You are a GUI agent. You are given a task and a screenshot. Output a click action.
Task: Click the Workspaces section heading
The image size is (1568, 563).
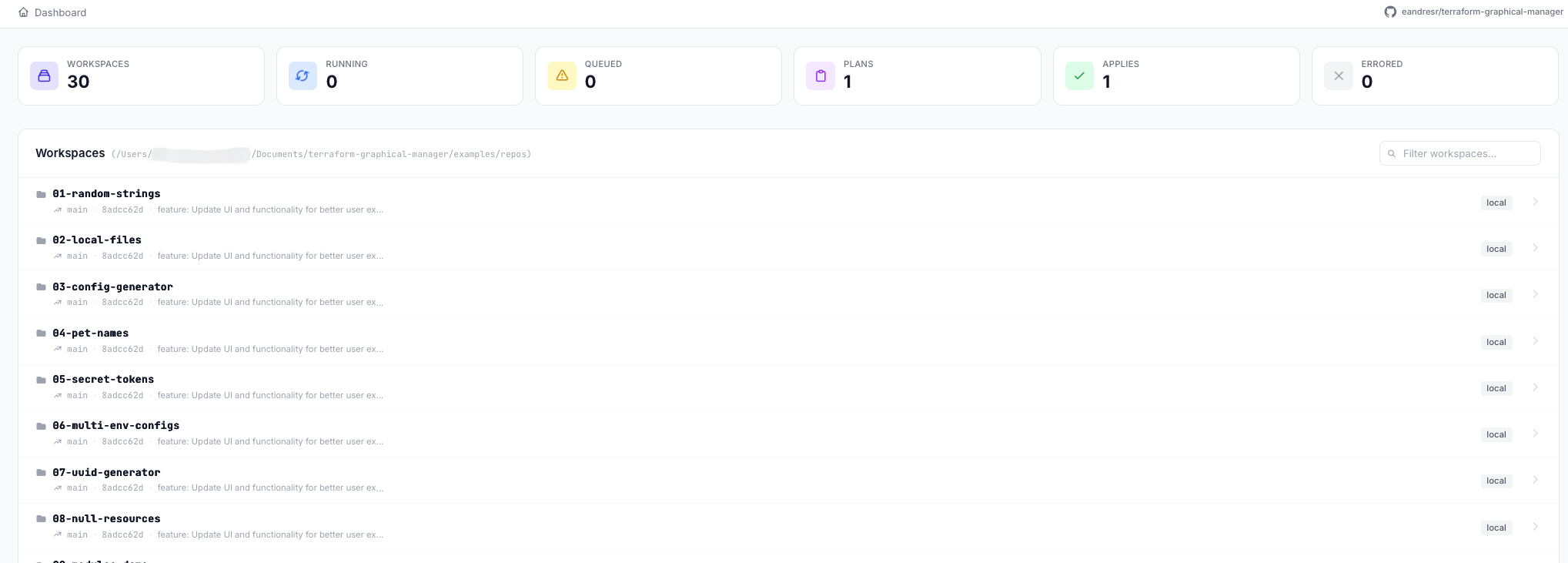(x=70, y=153)
